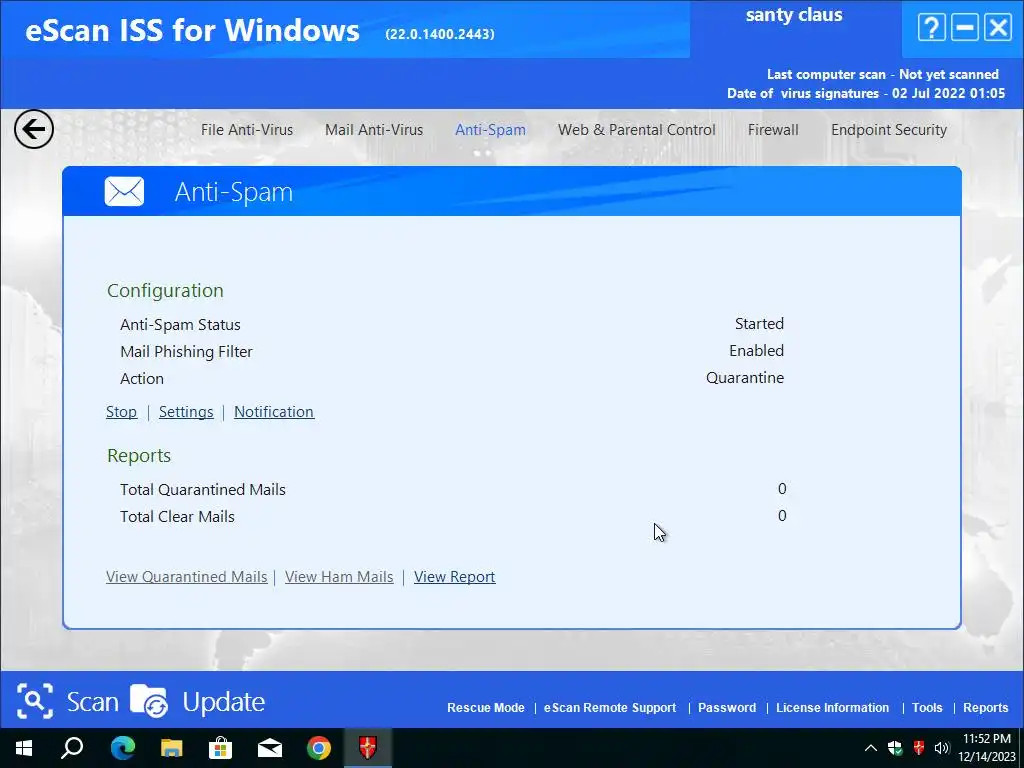Click the Scan label
Screen dimensions: 1024x768
tap(93, 702)
